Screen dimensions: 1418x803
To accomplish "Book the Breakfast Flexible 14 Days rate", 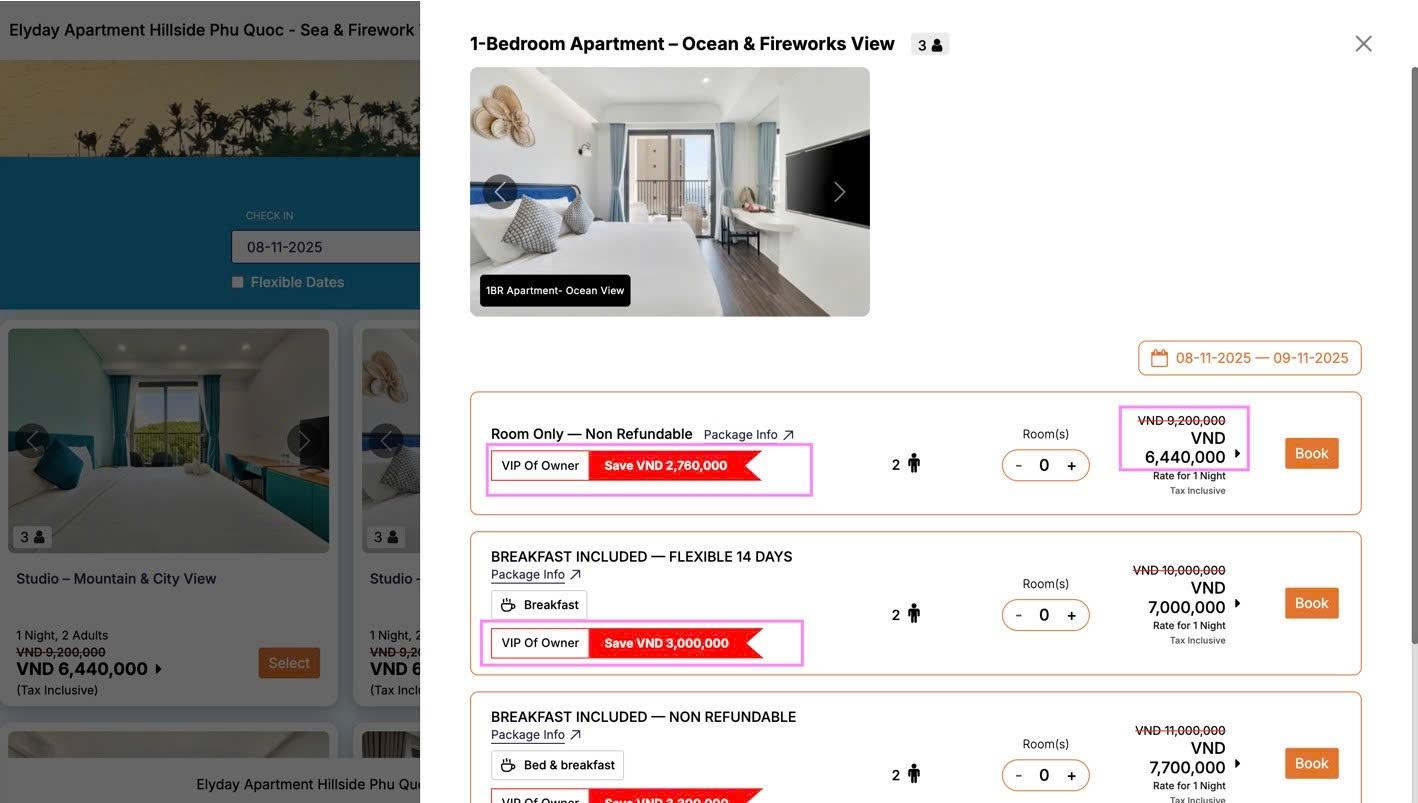I will pos(1311,604).
